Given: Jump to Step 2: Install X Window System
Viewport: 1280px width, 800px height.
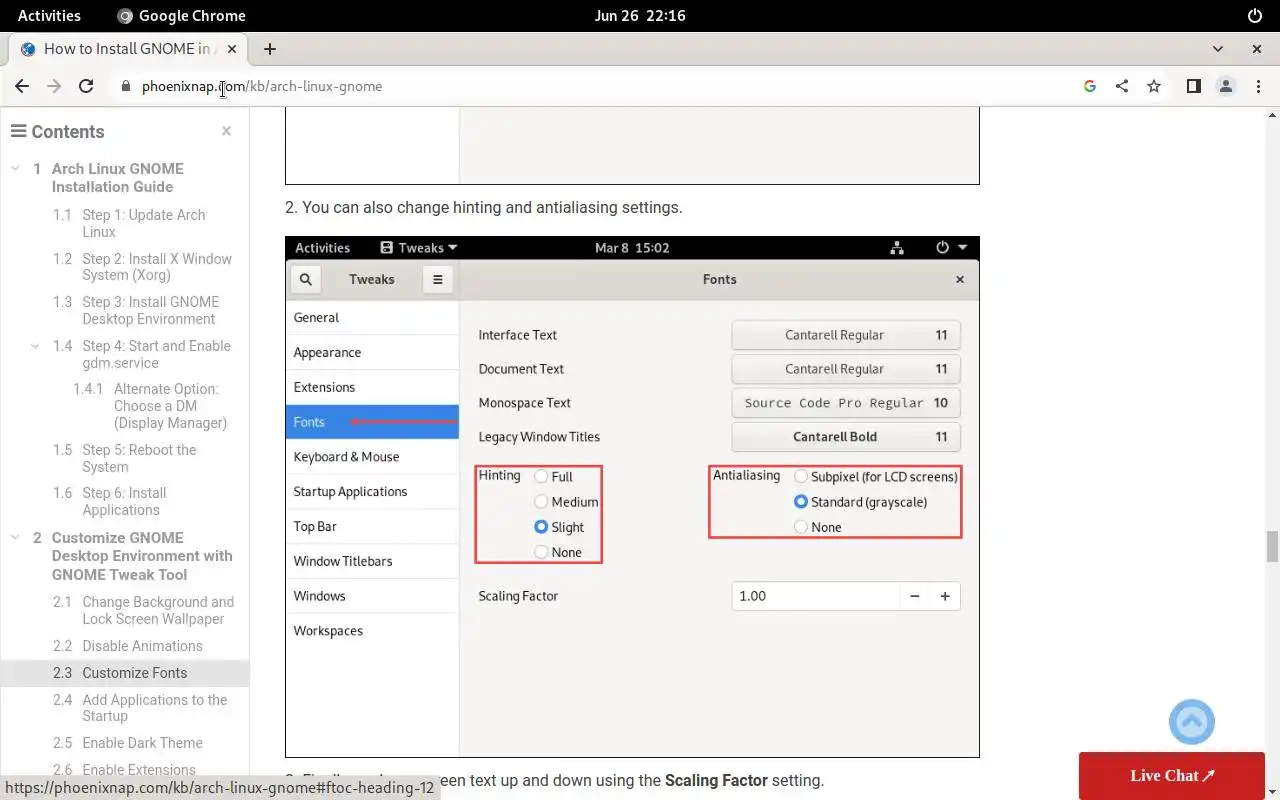Looking at the screenshot, I should coord(157,267).
